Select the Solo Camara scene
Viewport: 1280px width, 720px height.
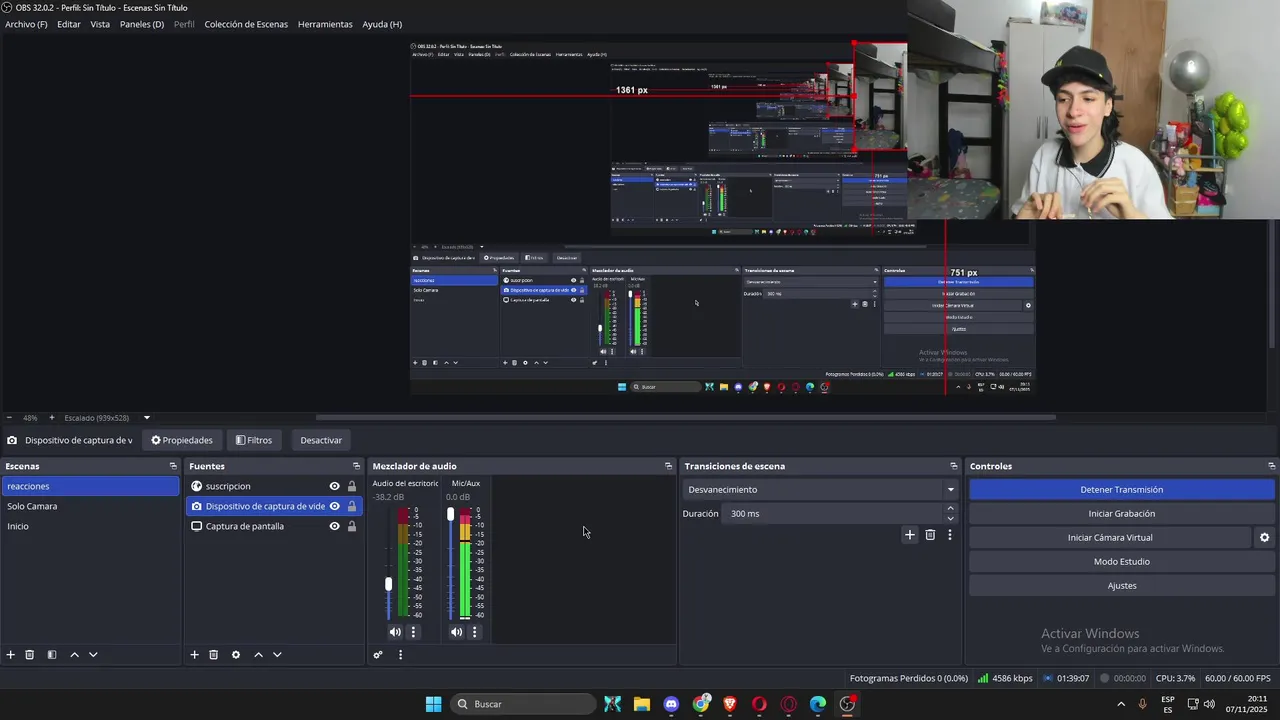click(90, 506)
